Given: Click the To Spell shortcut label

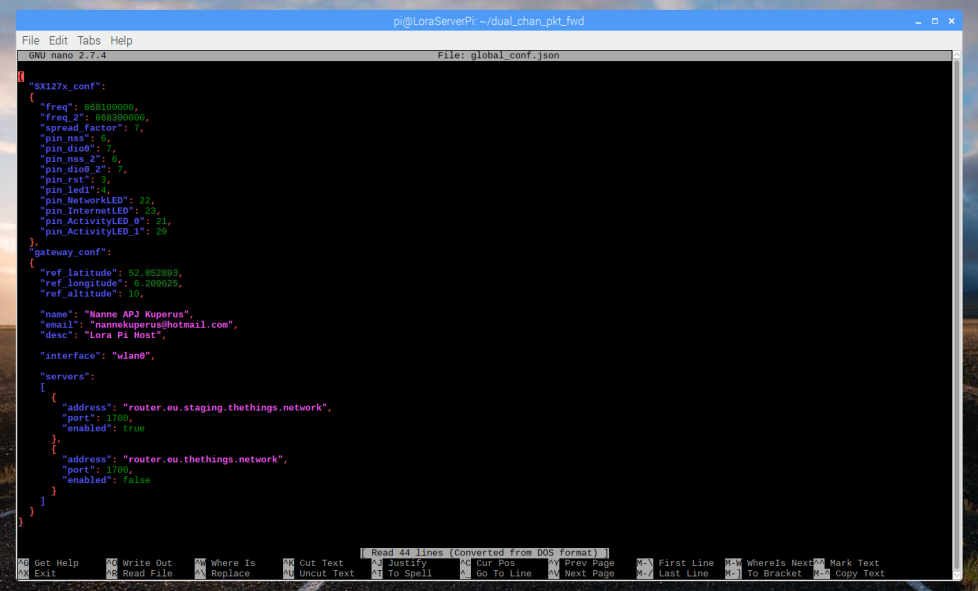Looking at the screenshot, I should tap(410, 573).
